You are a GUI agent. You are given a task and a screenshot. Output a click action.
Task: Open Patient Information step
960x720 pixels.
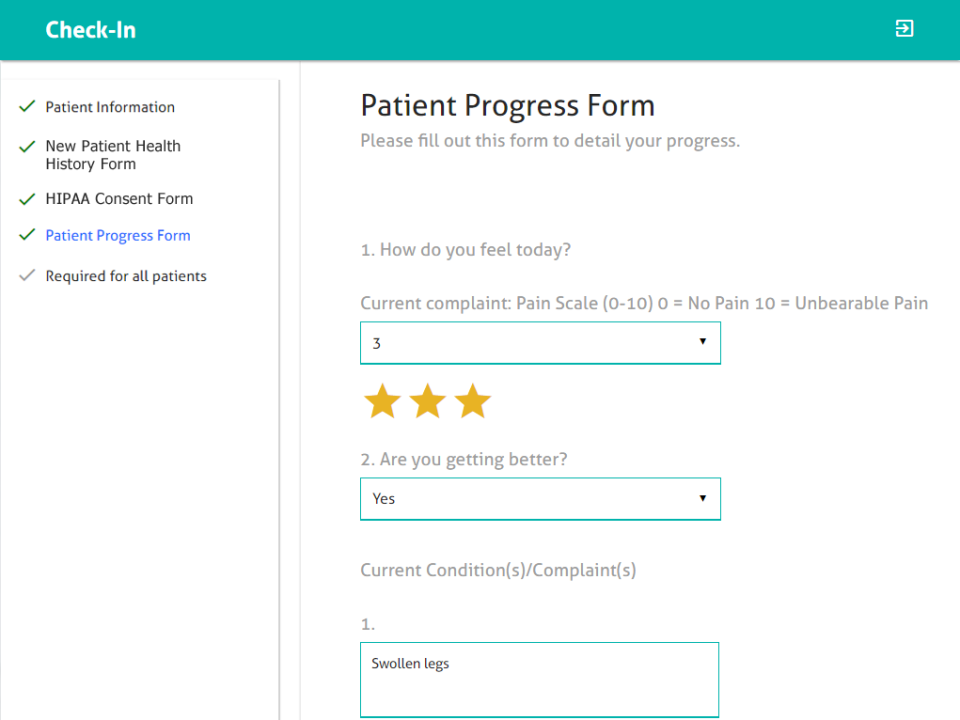[110, 107]
